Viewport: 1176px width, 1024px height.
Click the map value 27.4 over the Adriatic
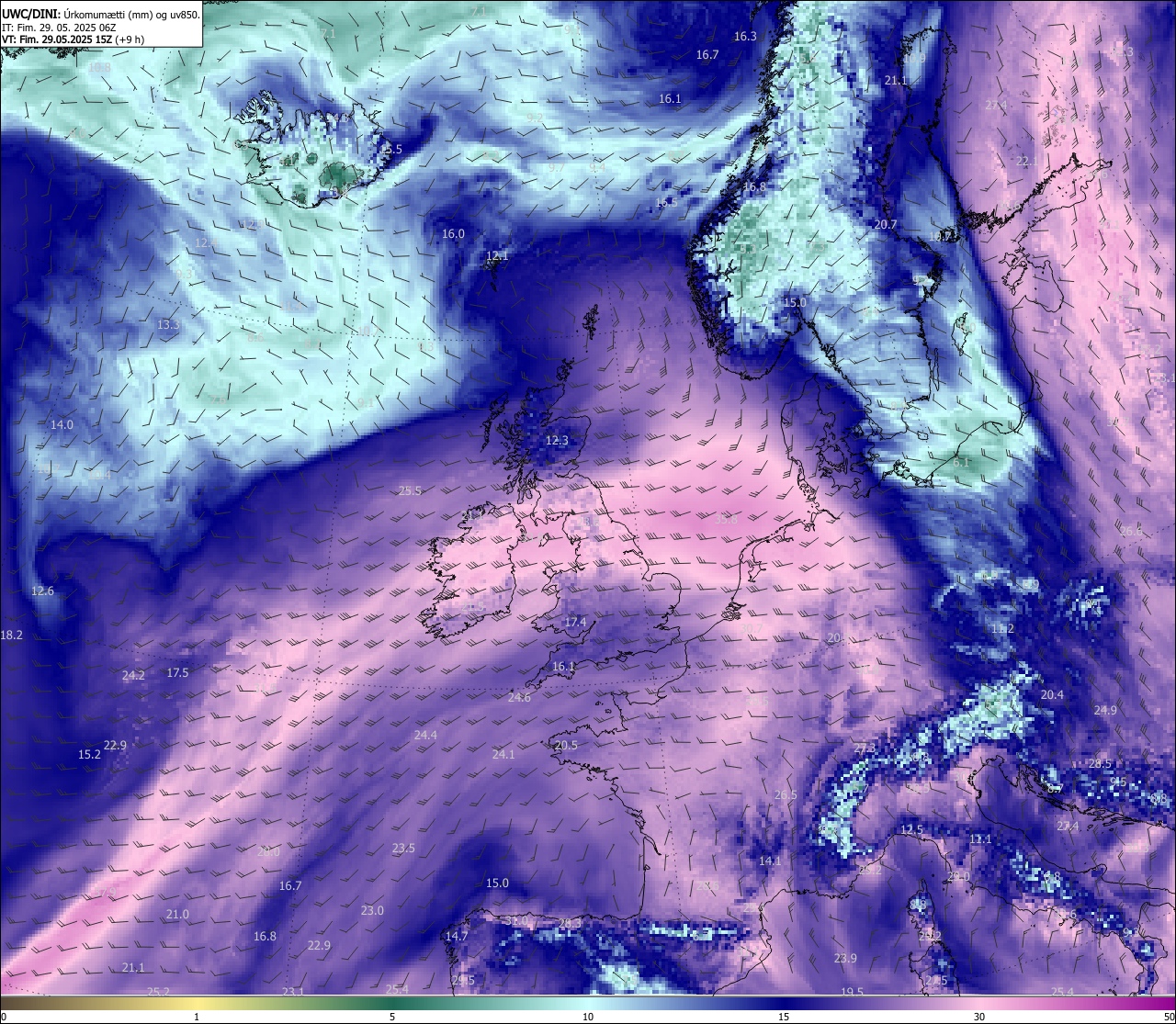(x=1068, y=827)
